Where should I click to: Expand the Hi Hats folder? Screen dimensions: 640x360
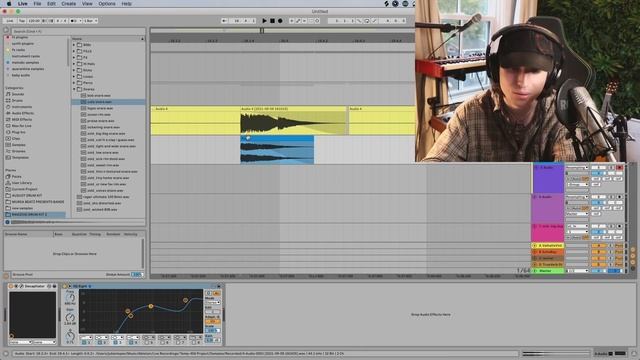coord(74,64)
